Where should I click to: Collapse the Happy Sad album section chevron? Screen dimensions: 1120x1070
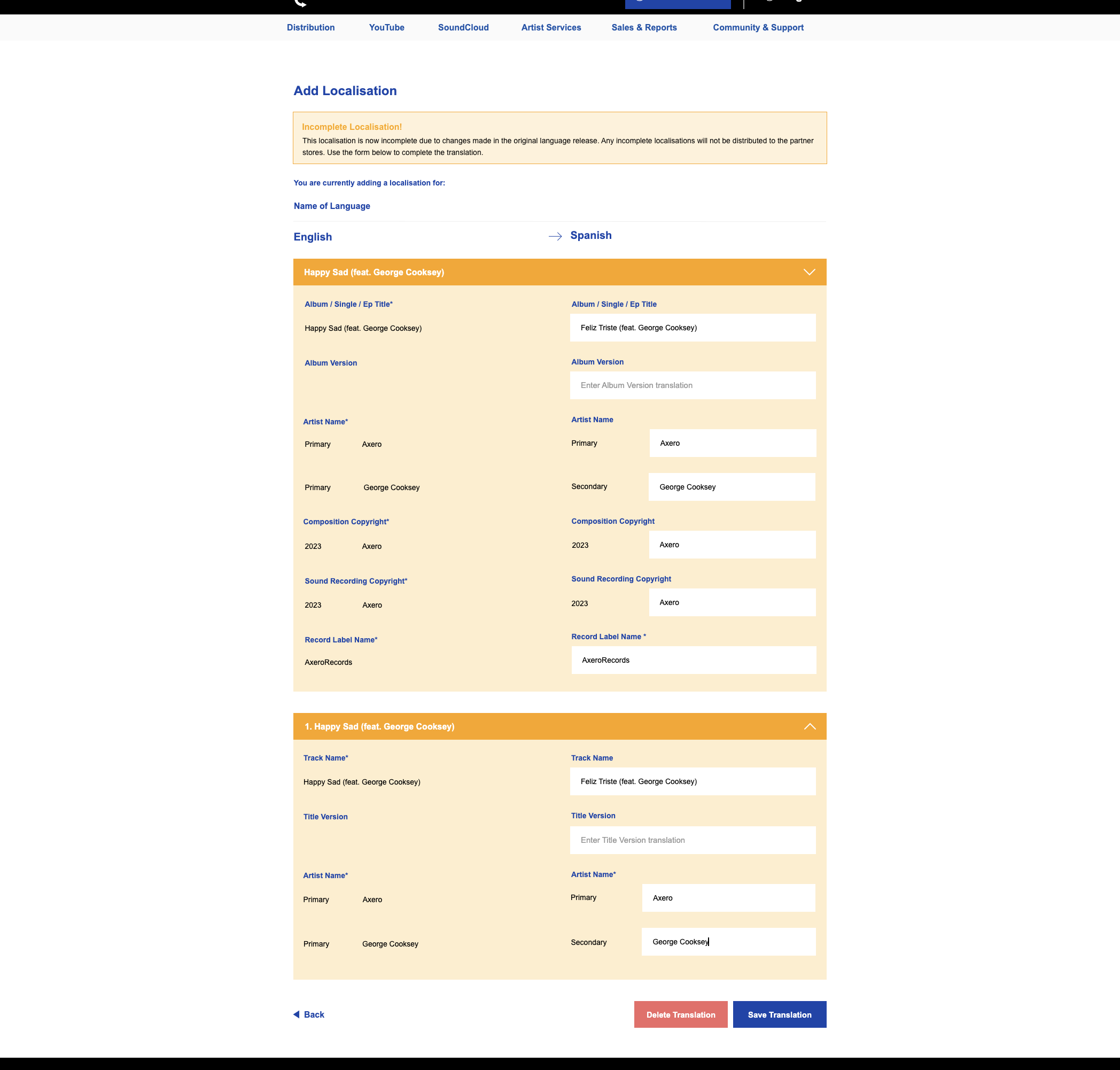(x=808, y=272)
